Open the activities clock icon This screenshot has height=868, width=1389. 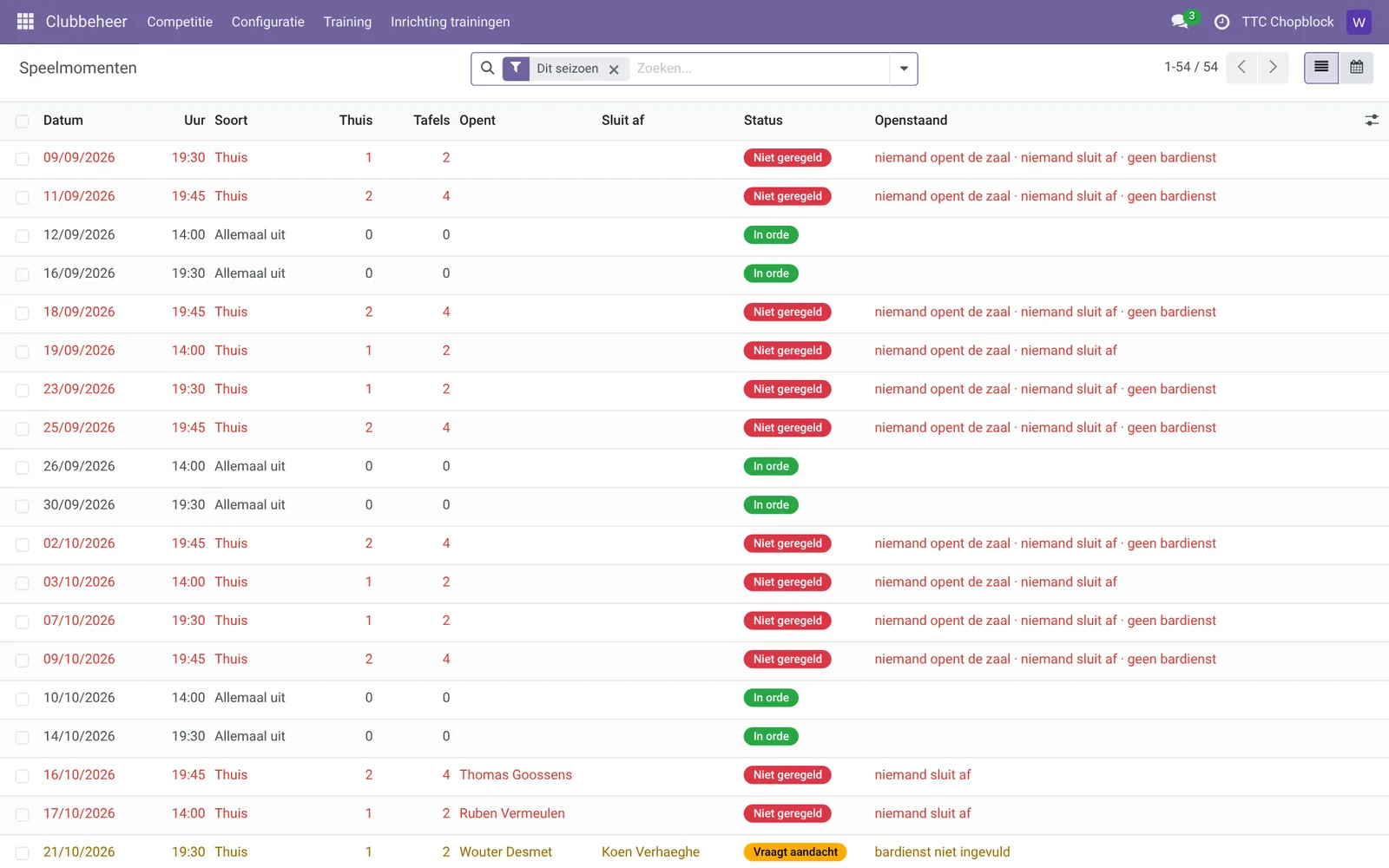pyautogui.click(x=1221, y=22)
